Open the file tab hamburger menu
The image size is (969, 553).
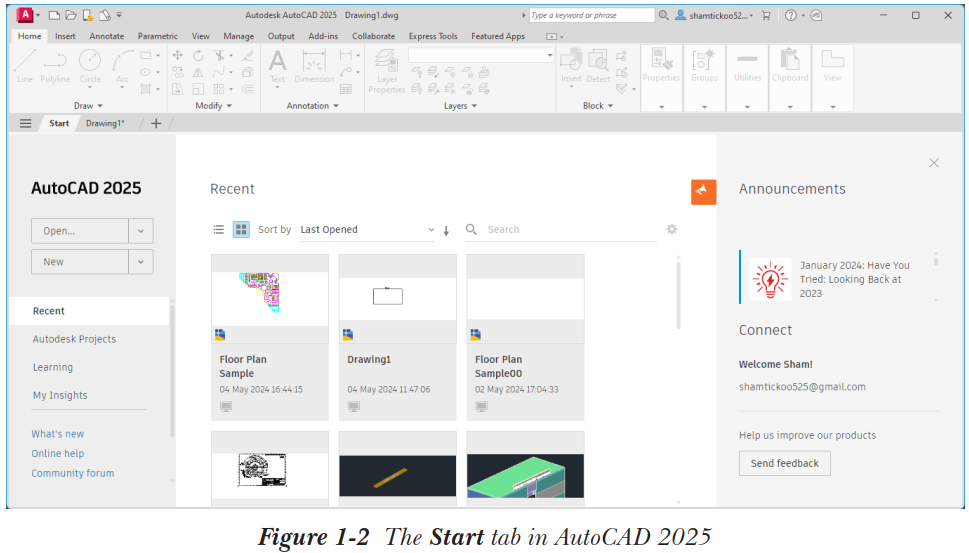(x=25, y=124)
